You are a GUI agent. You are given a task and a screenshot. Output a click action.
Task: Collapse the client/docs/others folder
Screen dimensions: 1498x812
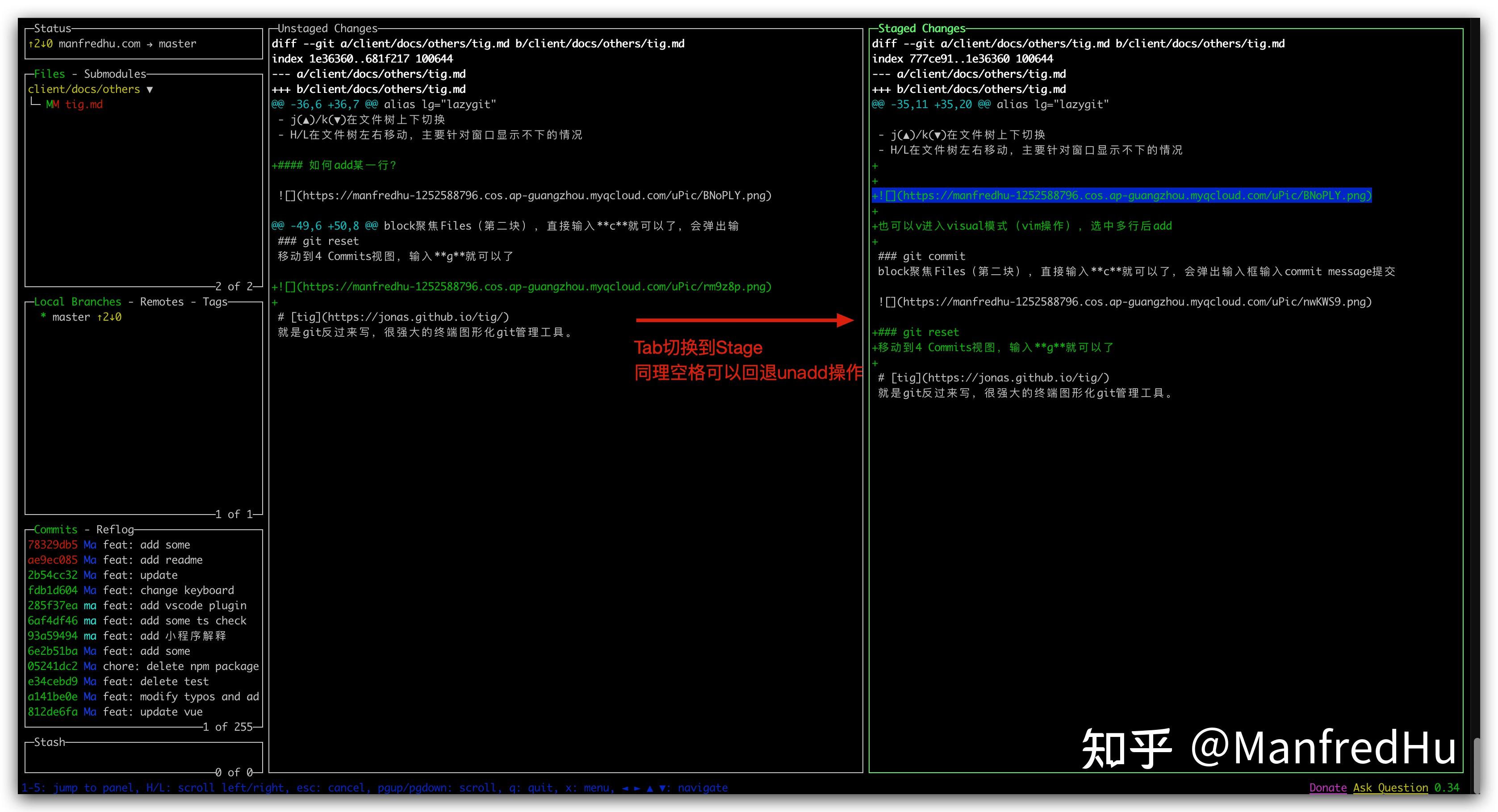tap(150, 89)
